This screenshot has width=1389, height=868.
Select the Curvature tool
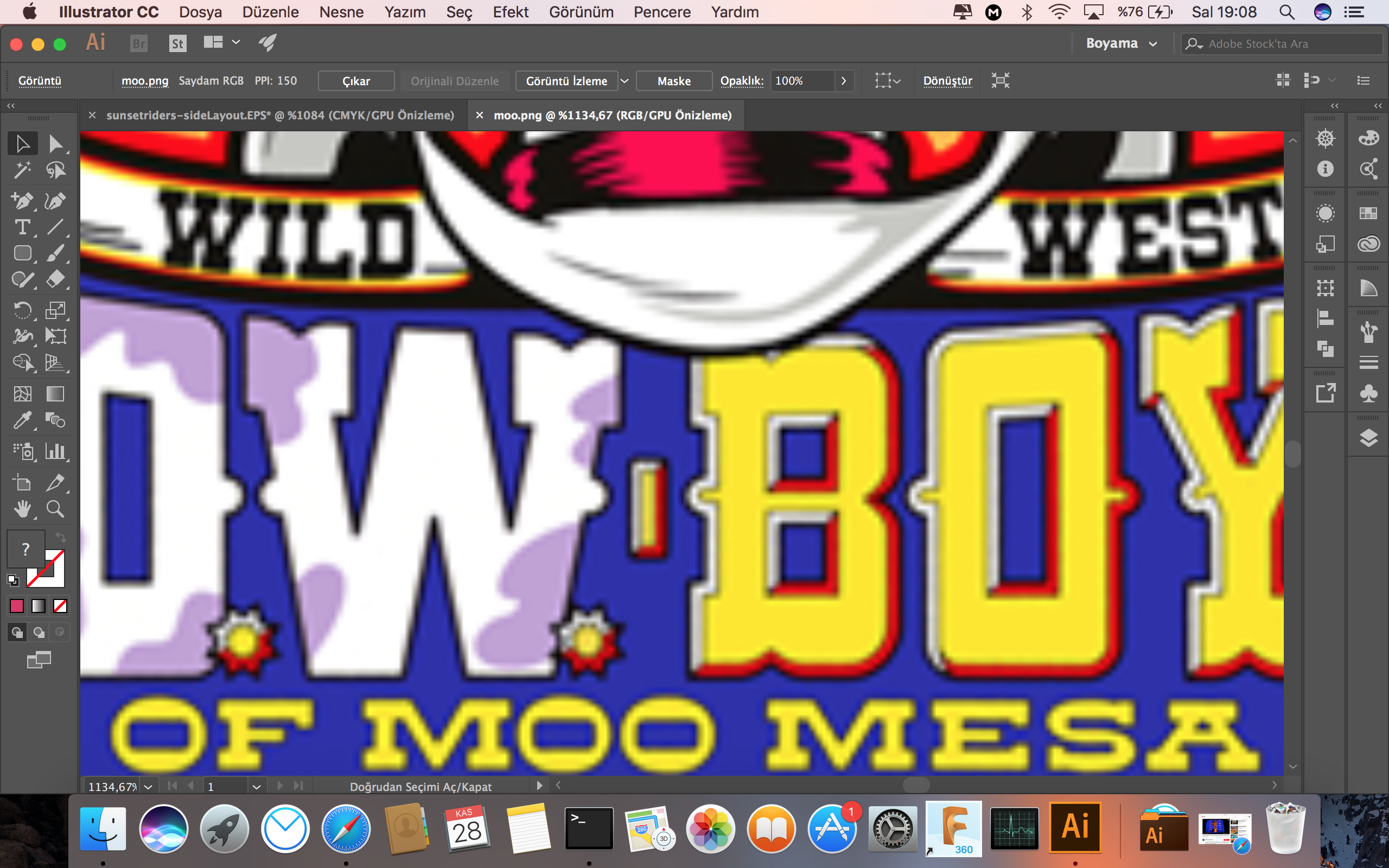(x=56, y=201)
